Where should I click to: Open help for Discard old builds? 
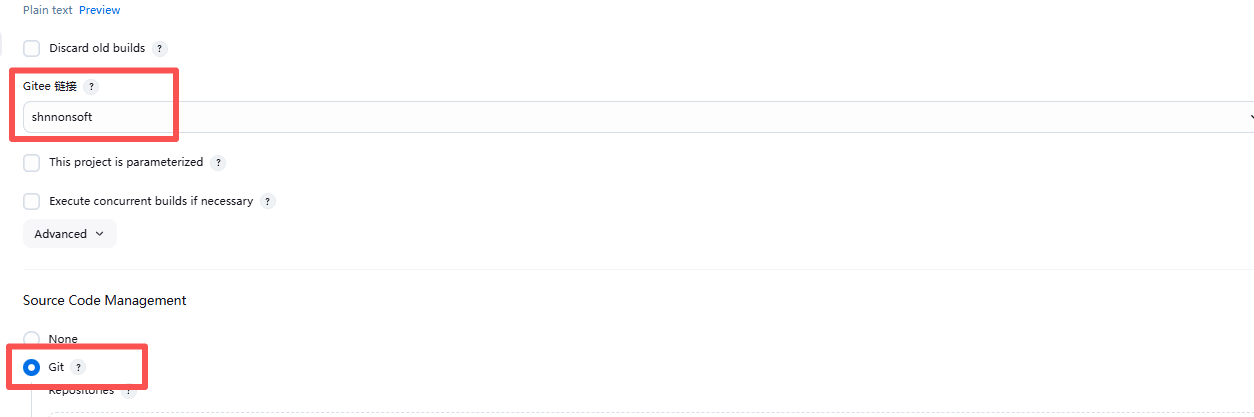[160, 48]
